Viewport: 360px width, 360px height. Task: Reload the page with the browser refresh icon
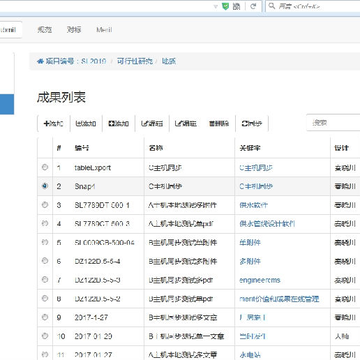[253, 6]
